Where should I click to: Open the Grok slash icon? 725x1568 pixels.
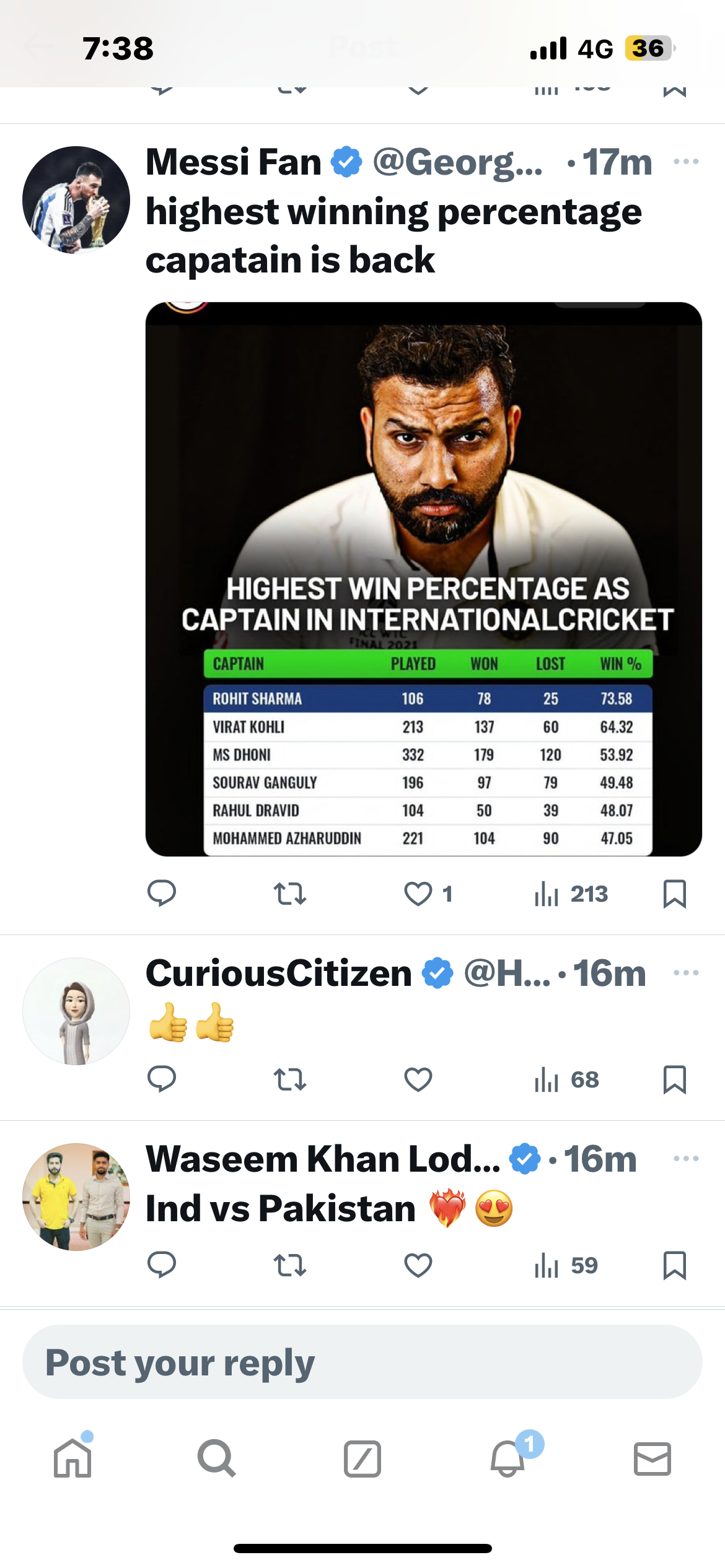pos(362,1458)
